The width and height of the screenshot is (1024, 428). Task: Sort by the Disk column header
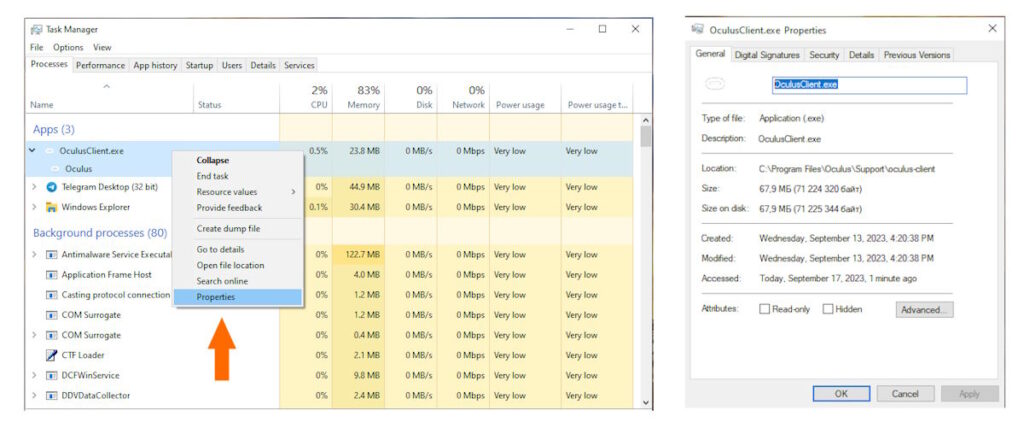tap(411, 97)
